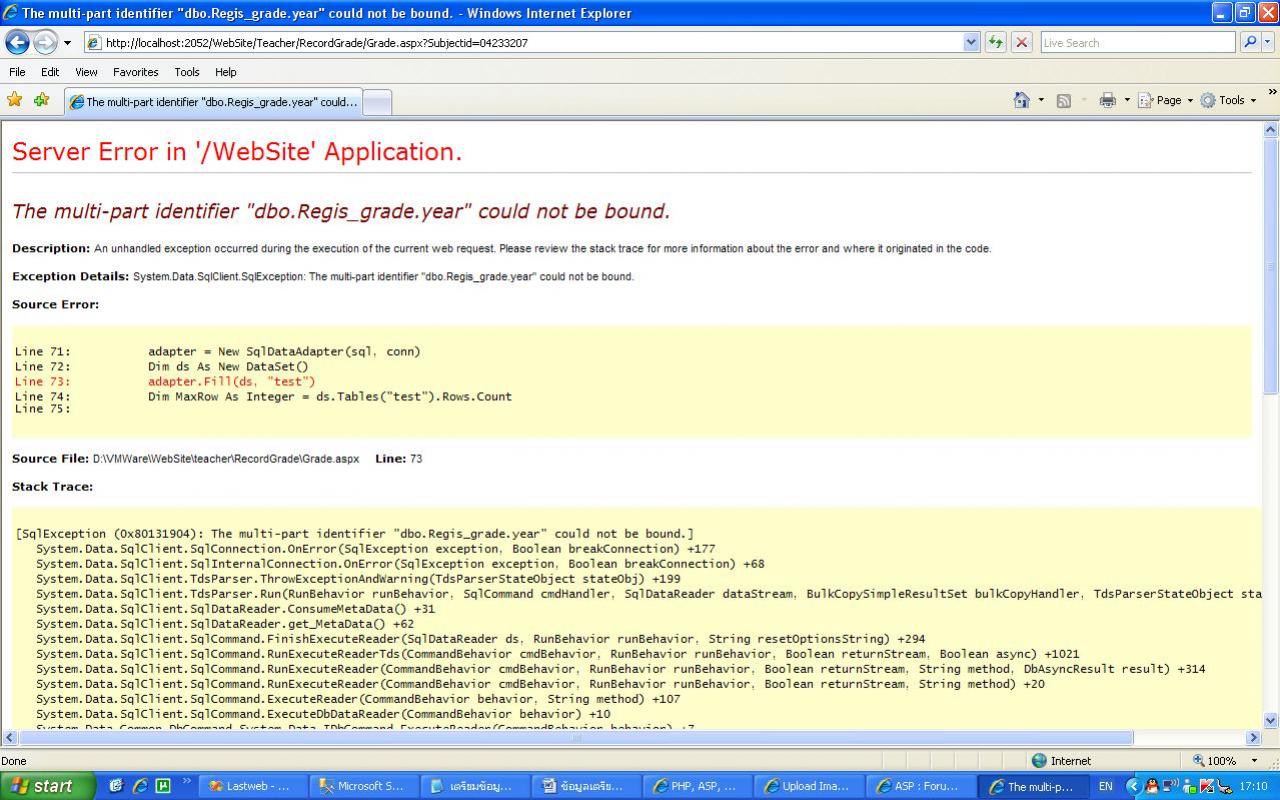1280x800 pixels.
Task: Open the File menu
Action: point(17,72)
